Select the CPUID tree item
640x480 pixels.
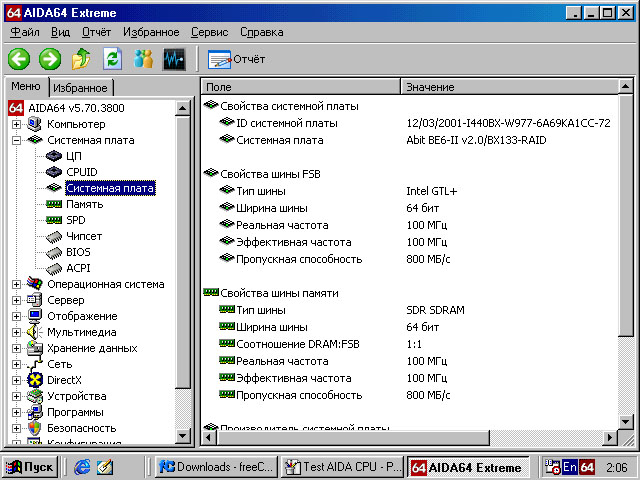(82, 172)
